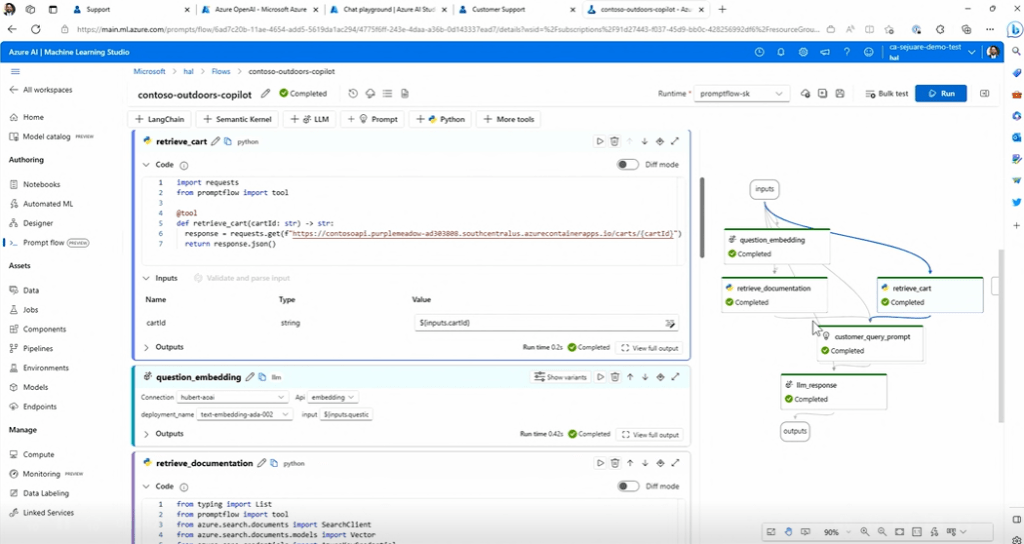The height and width of the screenshot is (544, 1024).
Task: Collapse the left navigation hamburger menu
Action: [x=15, y=72]
